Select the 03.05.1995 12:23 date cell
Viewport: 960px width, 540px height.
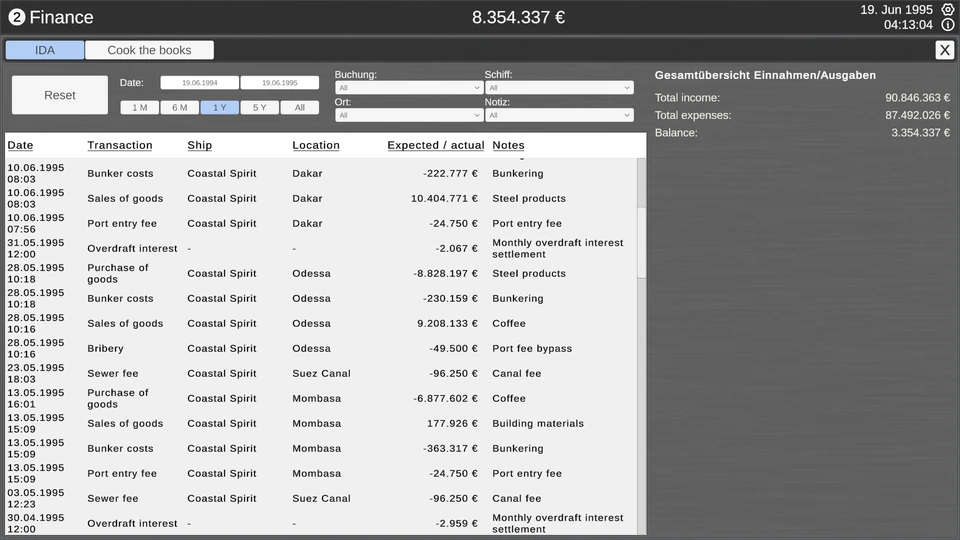(36, 498)
